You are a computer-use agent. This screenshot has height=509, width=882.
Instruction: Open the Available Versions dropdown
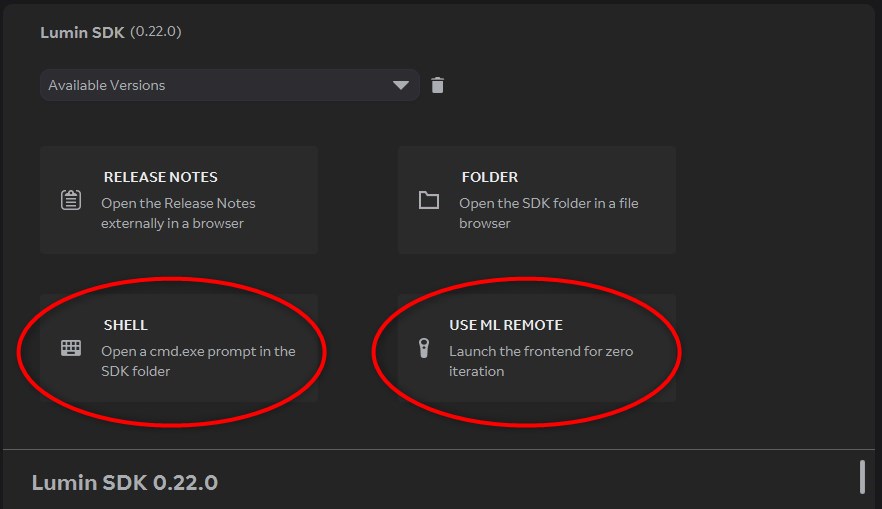tap(230, 85)
